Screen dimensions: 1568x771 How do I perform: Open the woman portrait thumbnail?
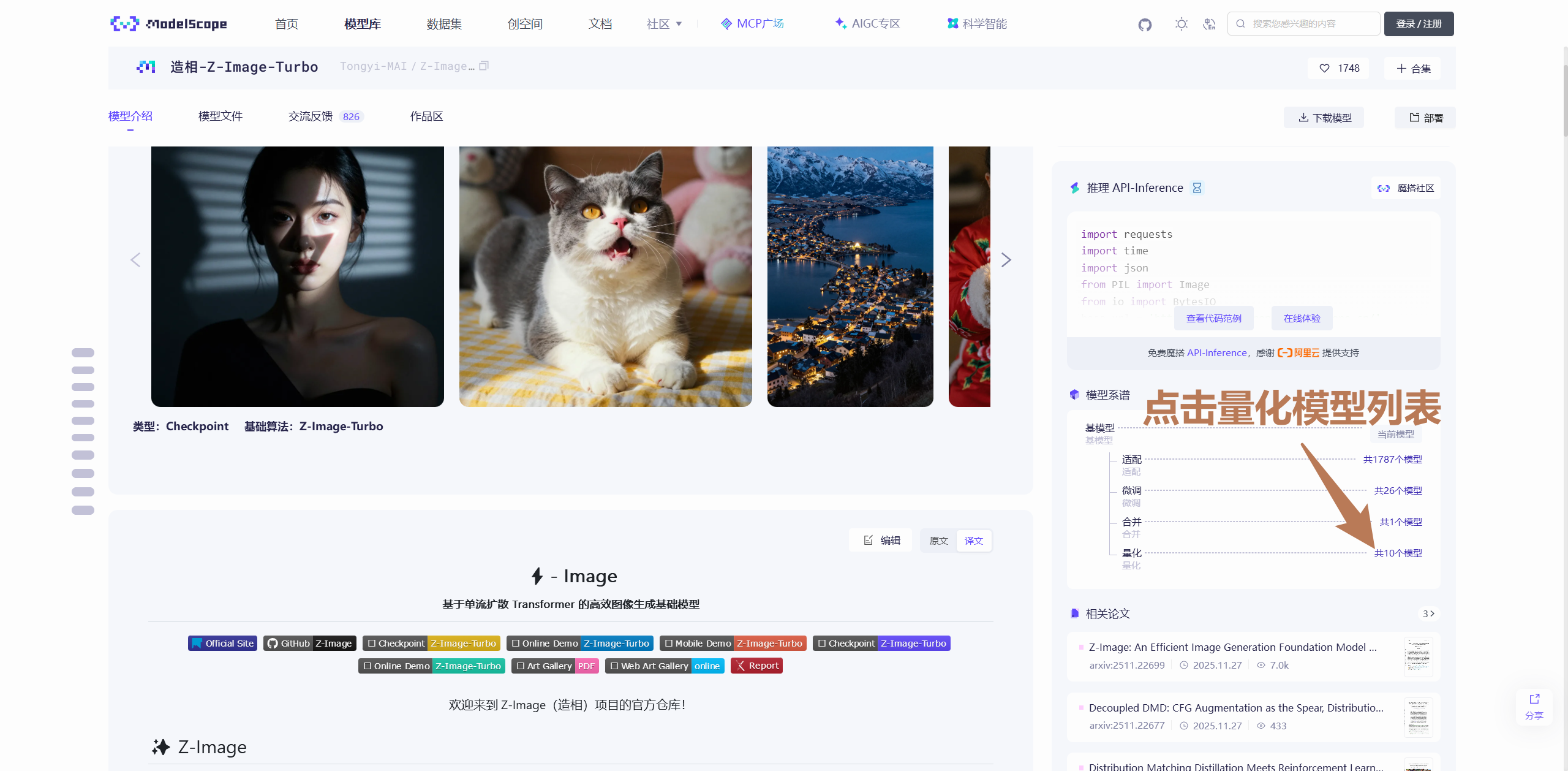point(298,276)
